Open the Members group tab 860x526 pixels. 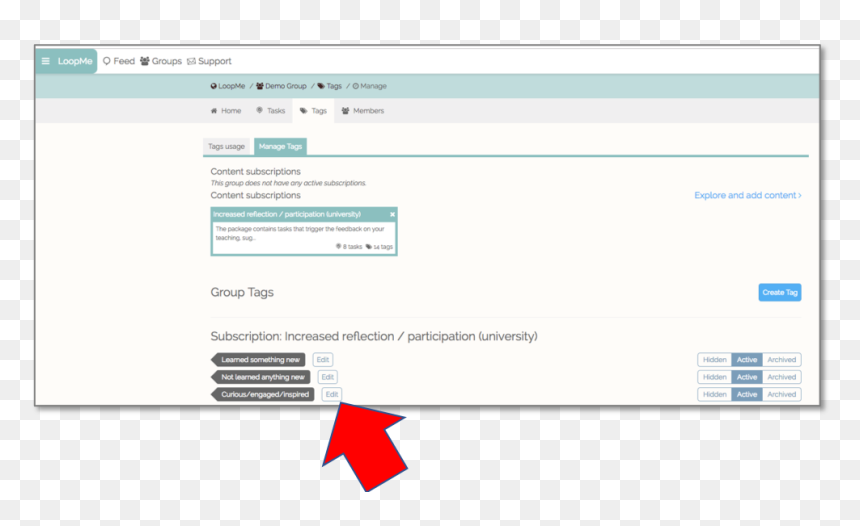tap(363, 111)
